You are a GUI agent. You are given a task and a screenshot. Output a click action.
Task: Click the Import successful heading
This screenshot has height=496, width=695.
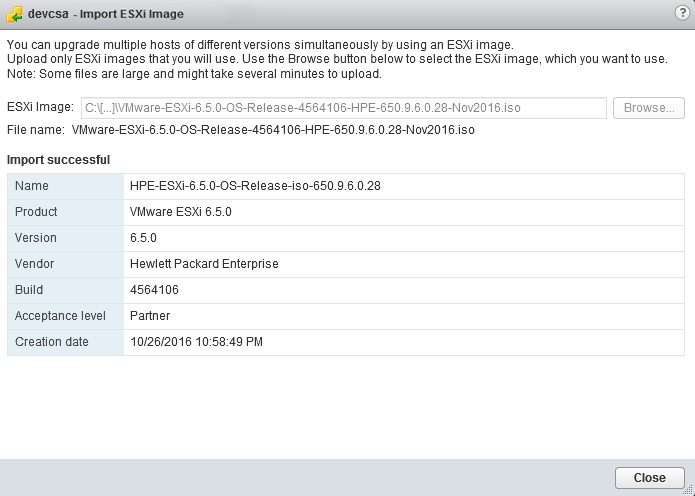click(59, 160)
